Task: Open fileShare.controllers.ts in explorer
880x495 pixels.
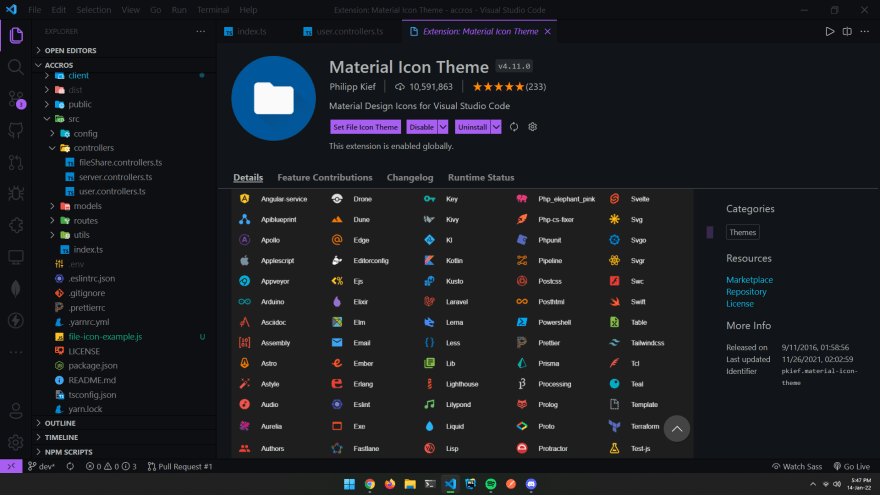Action: click(x=120, y=163)
